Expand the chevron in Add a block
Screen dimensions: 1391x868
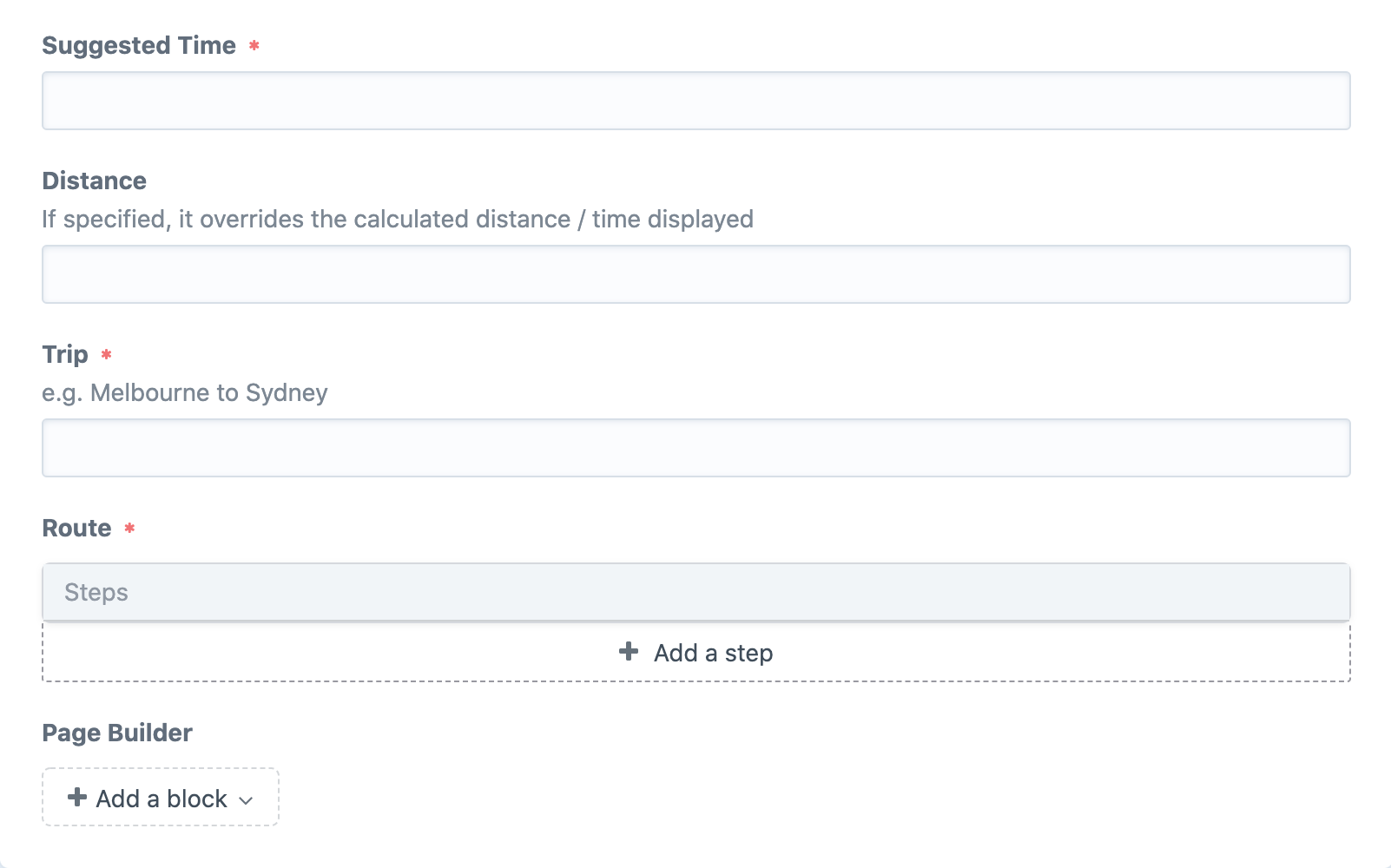pos(246,800)
